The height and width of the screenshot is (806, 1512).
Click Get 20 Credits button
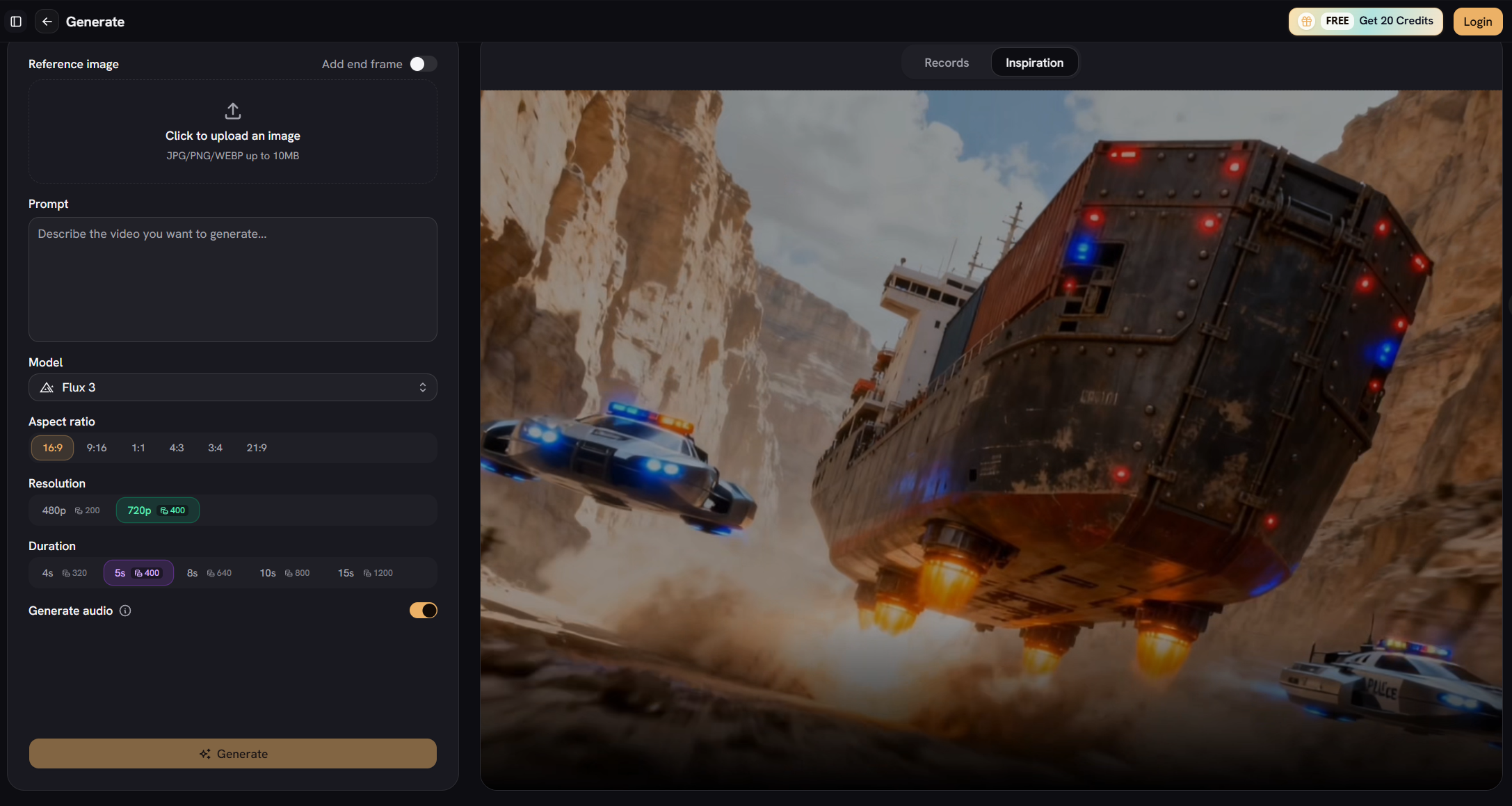click(x=1366, y=22)
